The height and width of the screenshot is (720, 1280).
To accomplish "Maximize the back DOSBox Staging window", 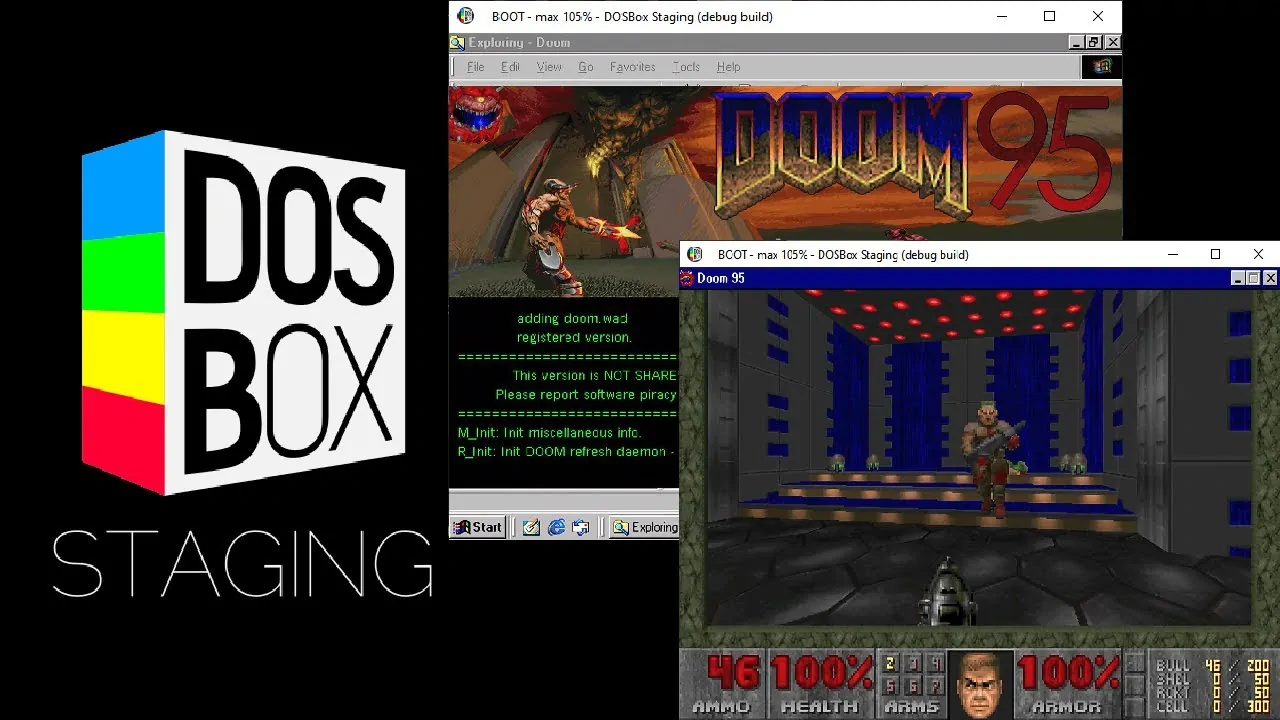I will (x=1050, y=16).
